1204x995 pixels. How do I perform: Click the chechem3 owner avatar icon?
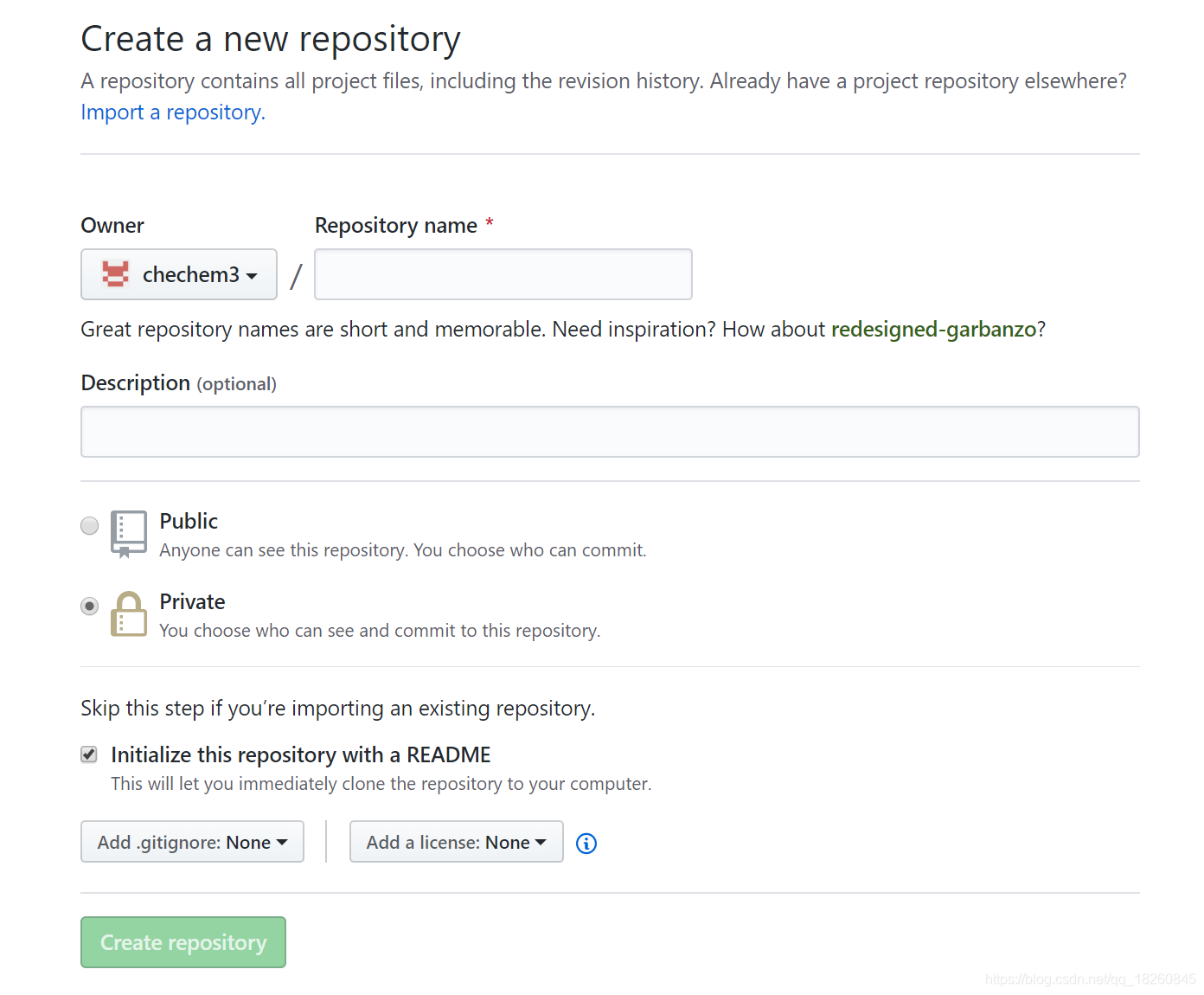coord(115,274)
